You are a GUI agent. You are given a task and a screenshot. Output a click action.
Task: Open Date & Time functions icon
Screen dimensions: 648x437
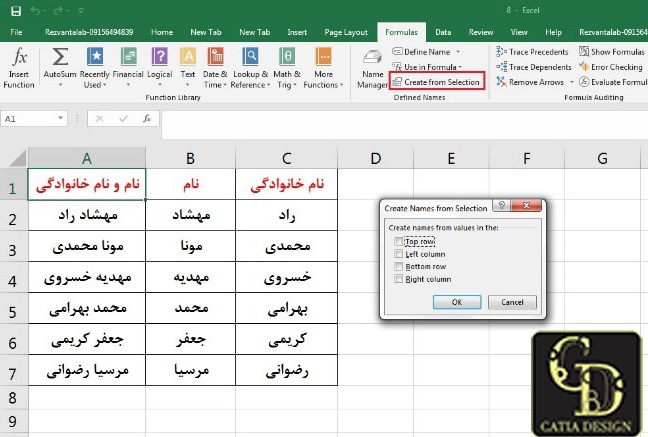tap(215, 57)
